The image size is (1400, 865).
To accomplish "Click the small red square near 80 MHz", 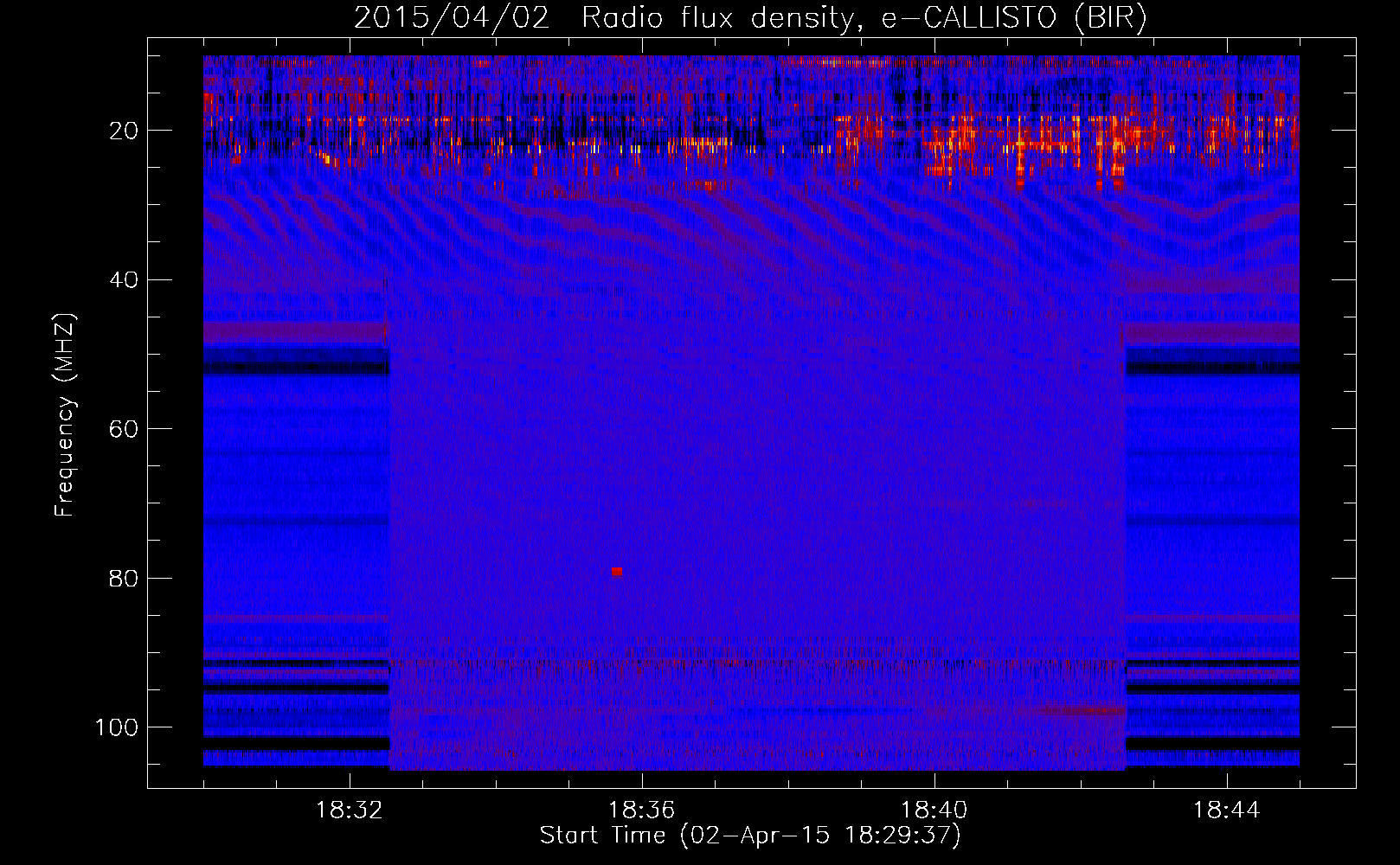I will coord(617,572).
